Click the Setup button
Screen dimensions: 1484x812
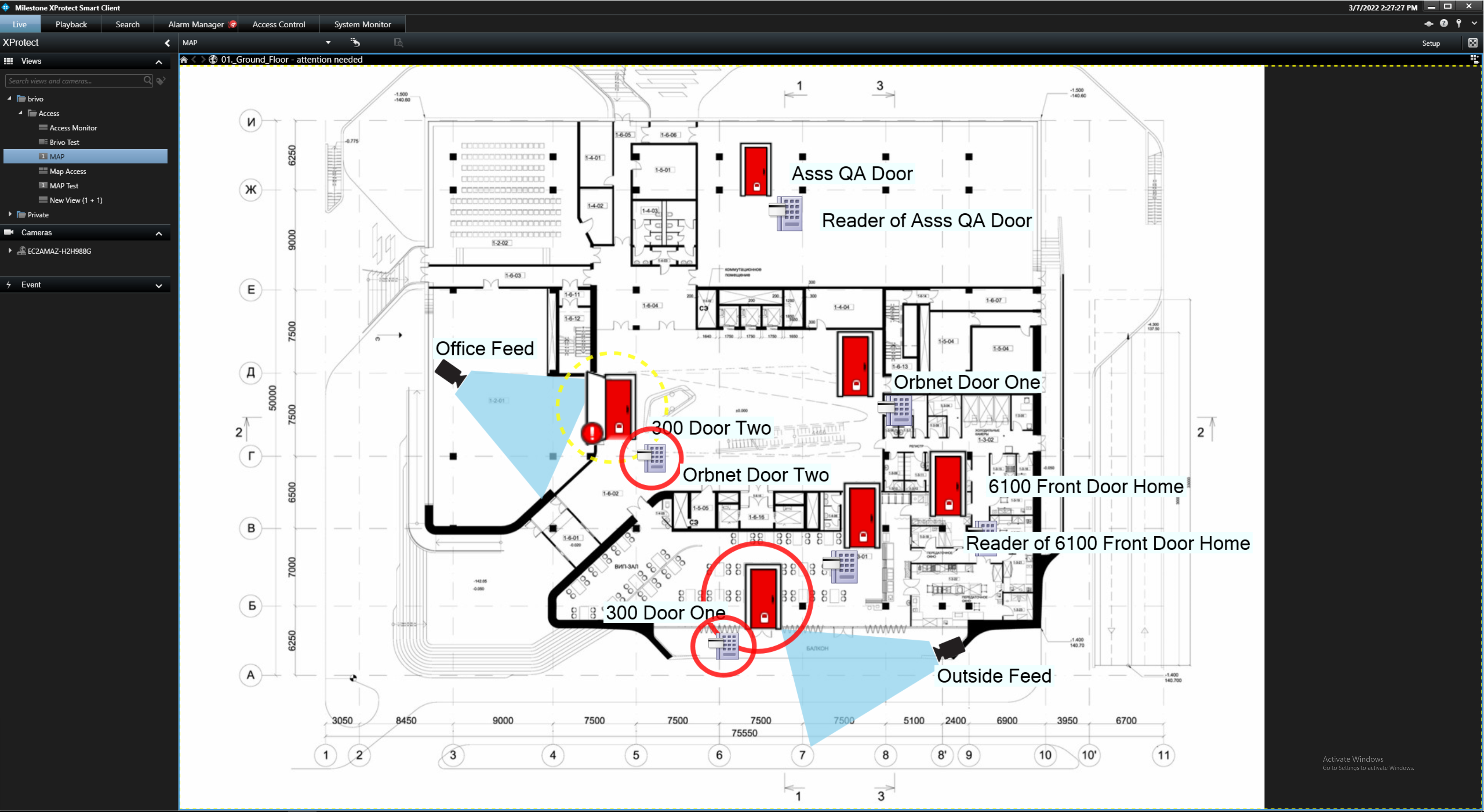click(1430, 43)
